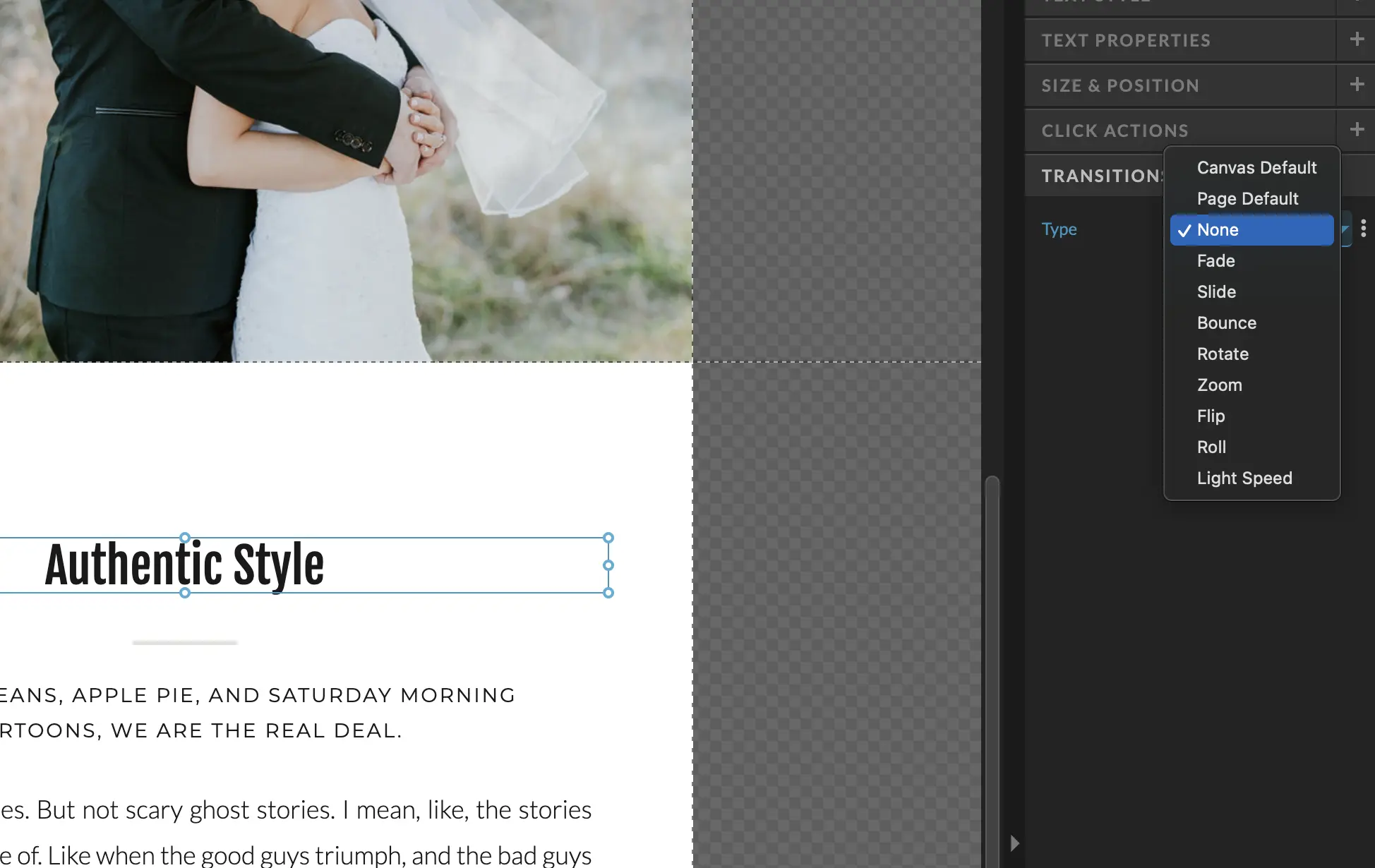Select Rotate in the transition menu
The height and width of the screenshot is (868, 1375).
[1223, 354]
